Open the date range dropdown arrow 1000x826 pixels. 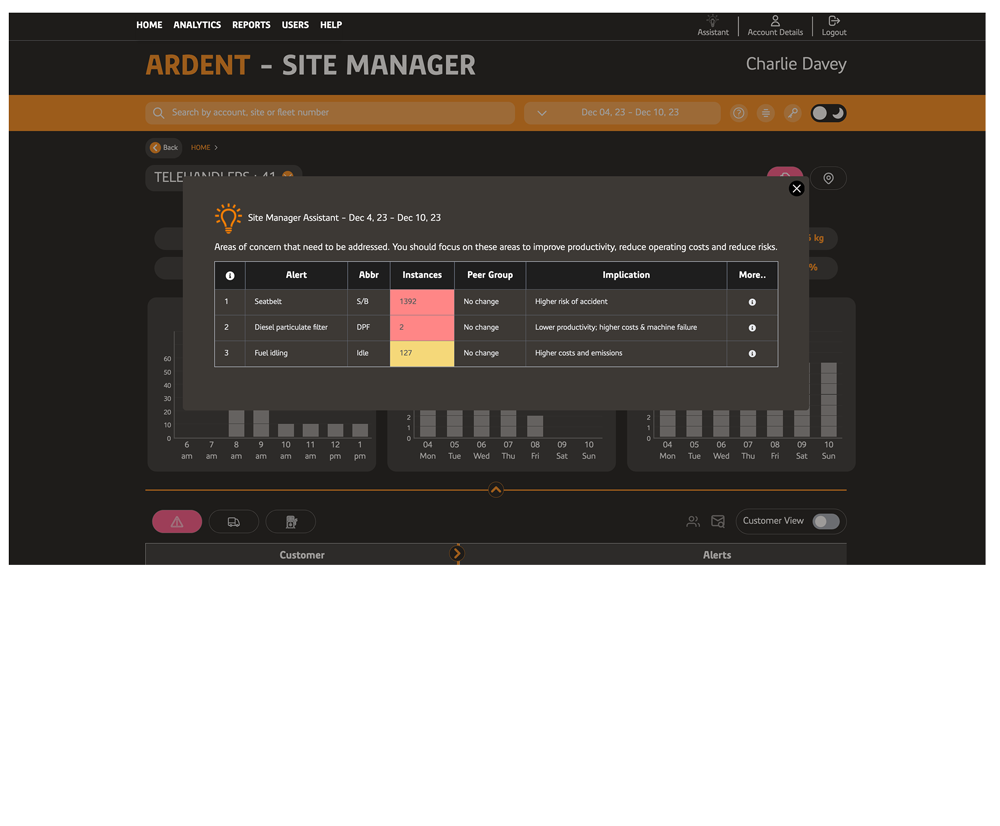(541, 113)
